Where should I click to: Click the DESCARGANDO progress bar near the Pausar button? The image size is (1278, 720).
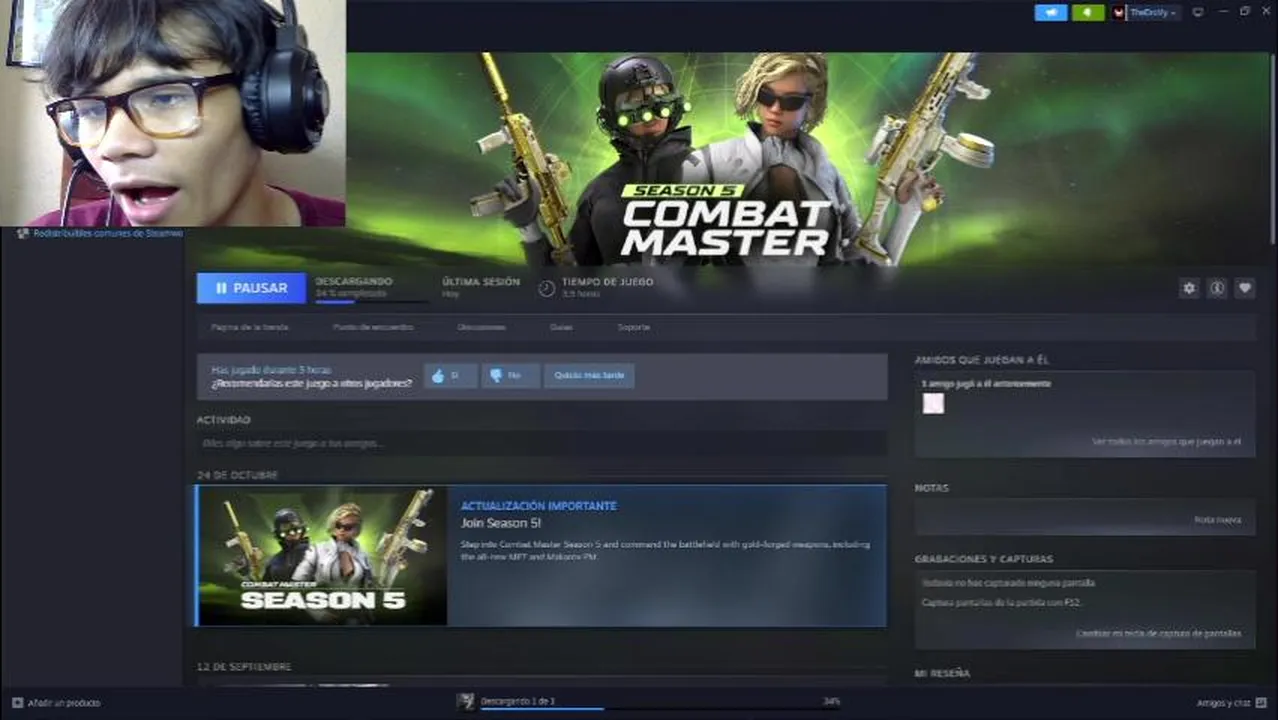pyautogui.click(x=371, y=301)
